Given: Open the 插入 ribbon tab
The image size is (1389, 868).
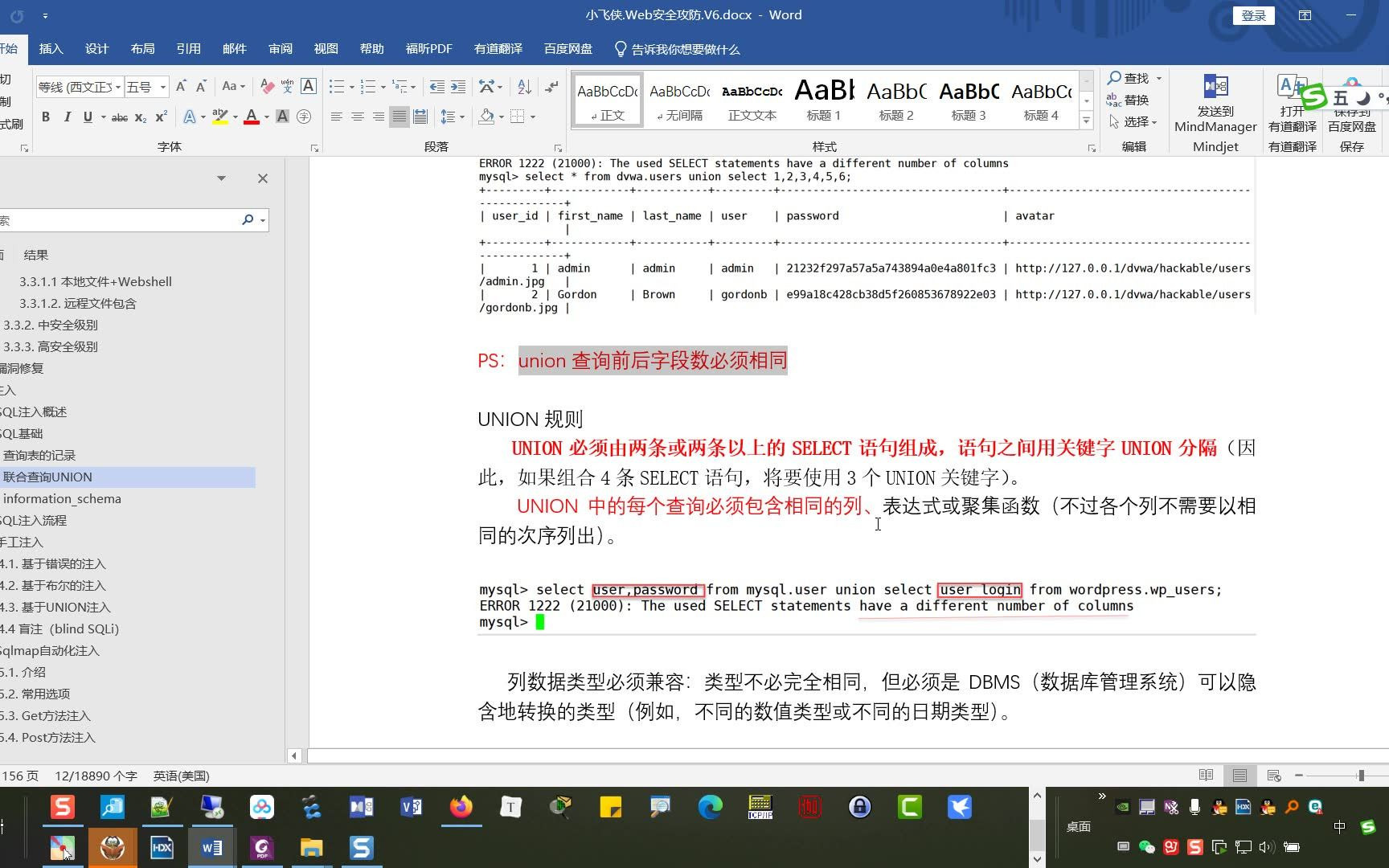Looking at the screenshot, I should point(51,49).
